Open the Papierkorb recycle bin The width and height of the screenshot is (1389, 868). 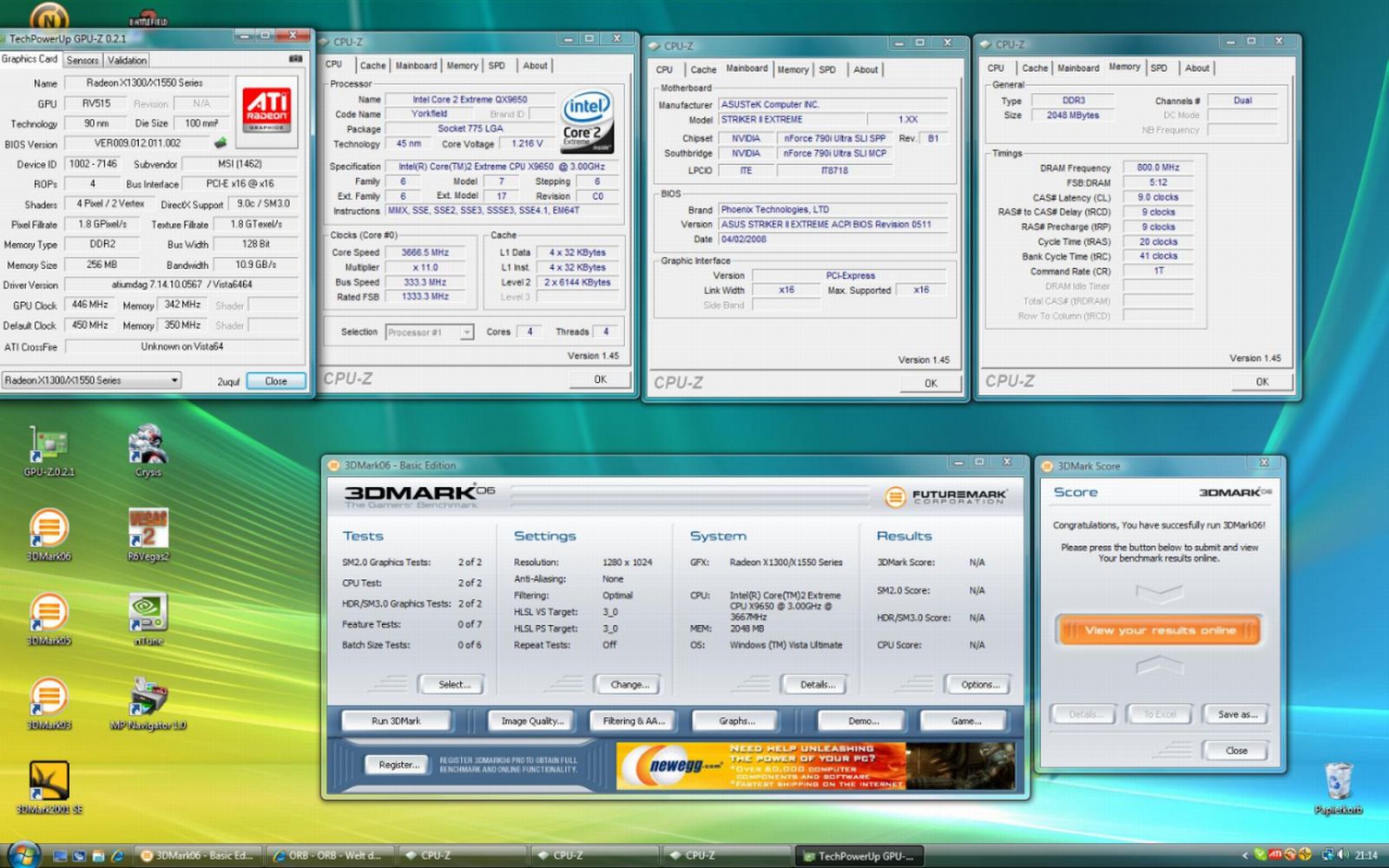1338,787
